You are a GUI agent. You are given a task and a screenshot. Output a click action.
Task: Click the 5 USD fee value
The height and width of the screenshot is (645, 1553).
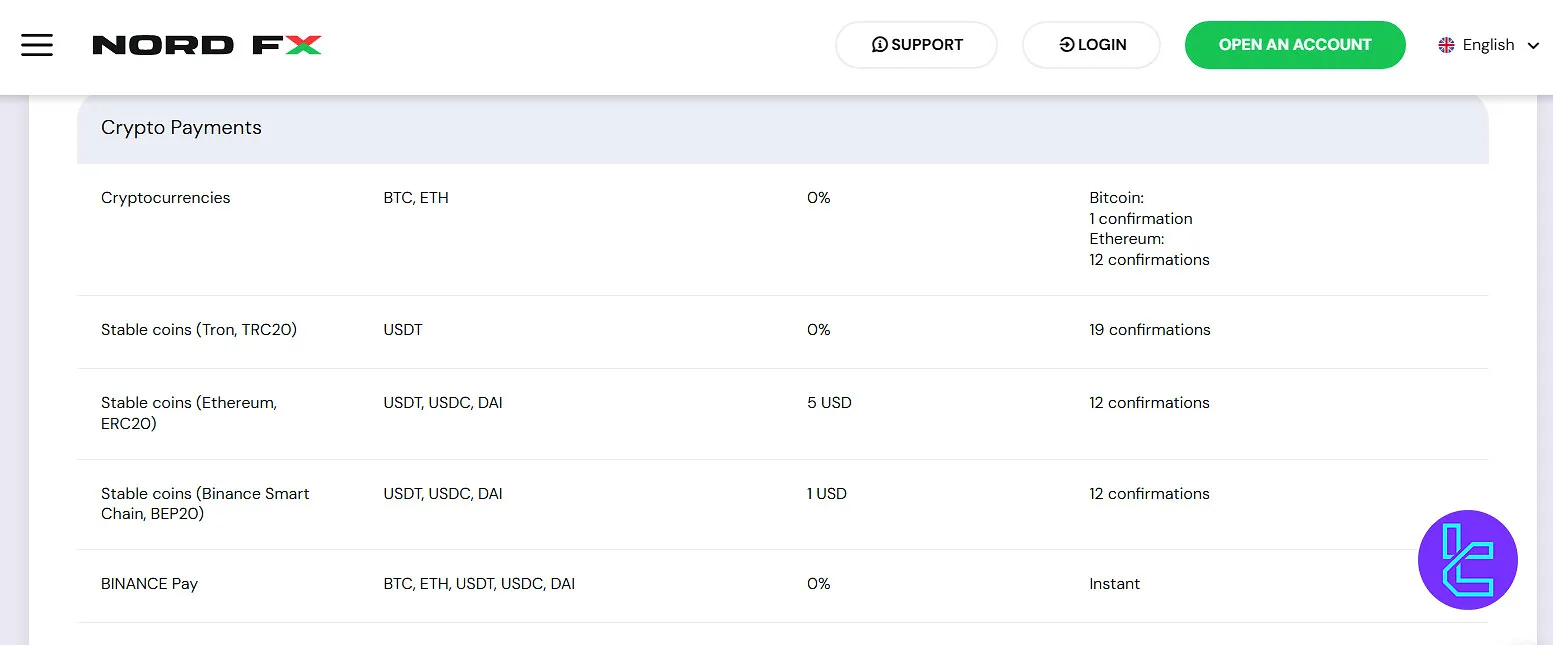pos(829,403)
